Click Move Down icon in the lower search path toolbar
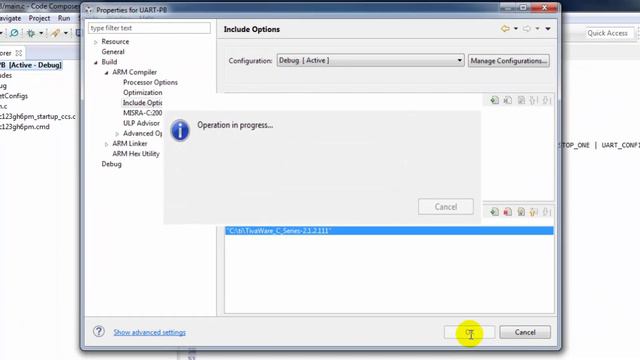Image resolution: width=640 pixels, height=360 pixels. 547,211
